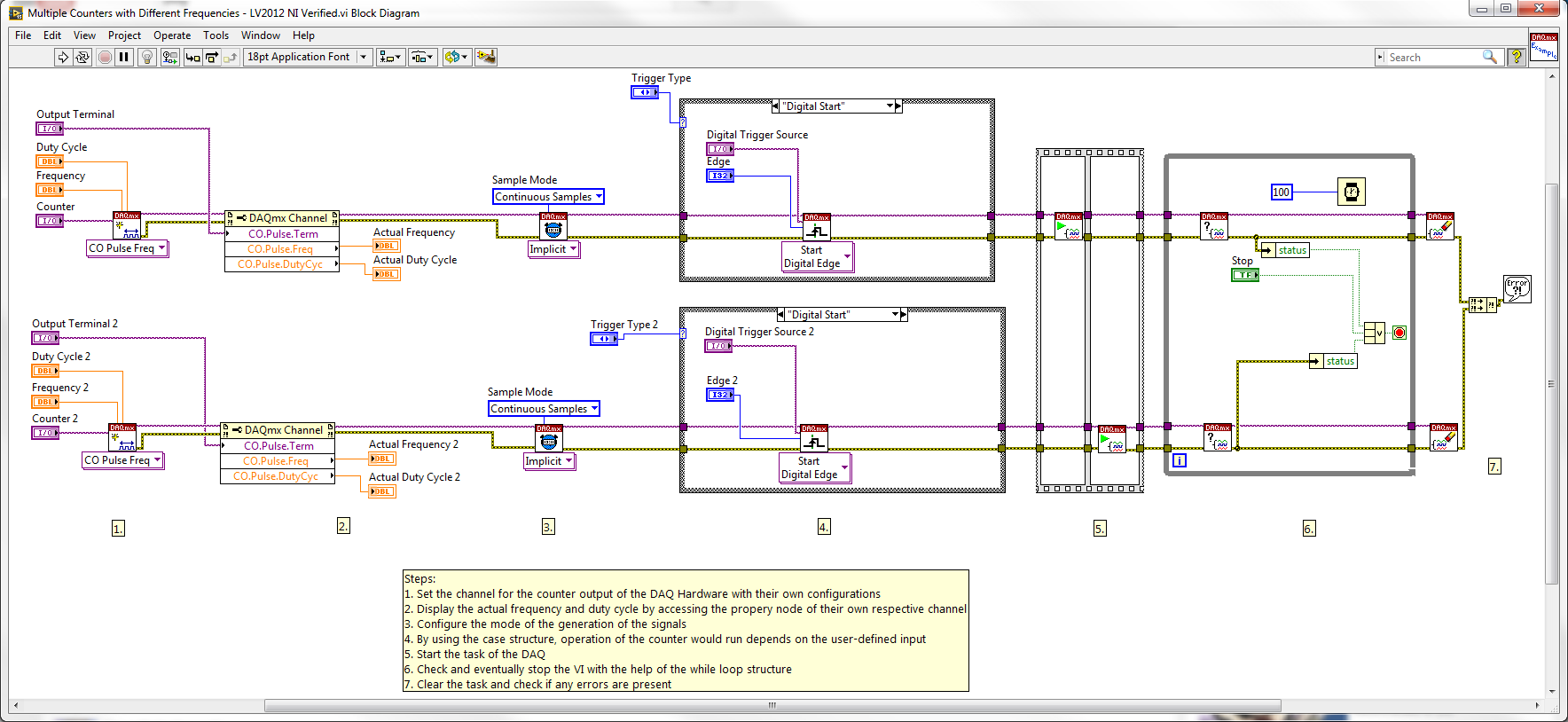This screenshot has height=722, width=1568.
Task: Open 18pt Application Font dropdown
Action: click(308, 57)
